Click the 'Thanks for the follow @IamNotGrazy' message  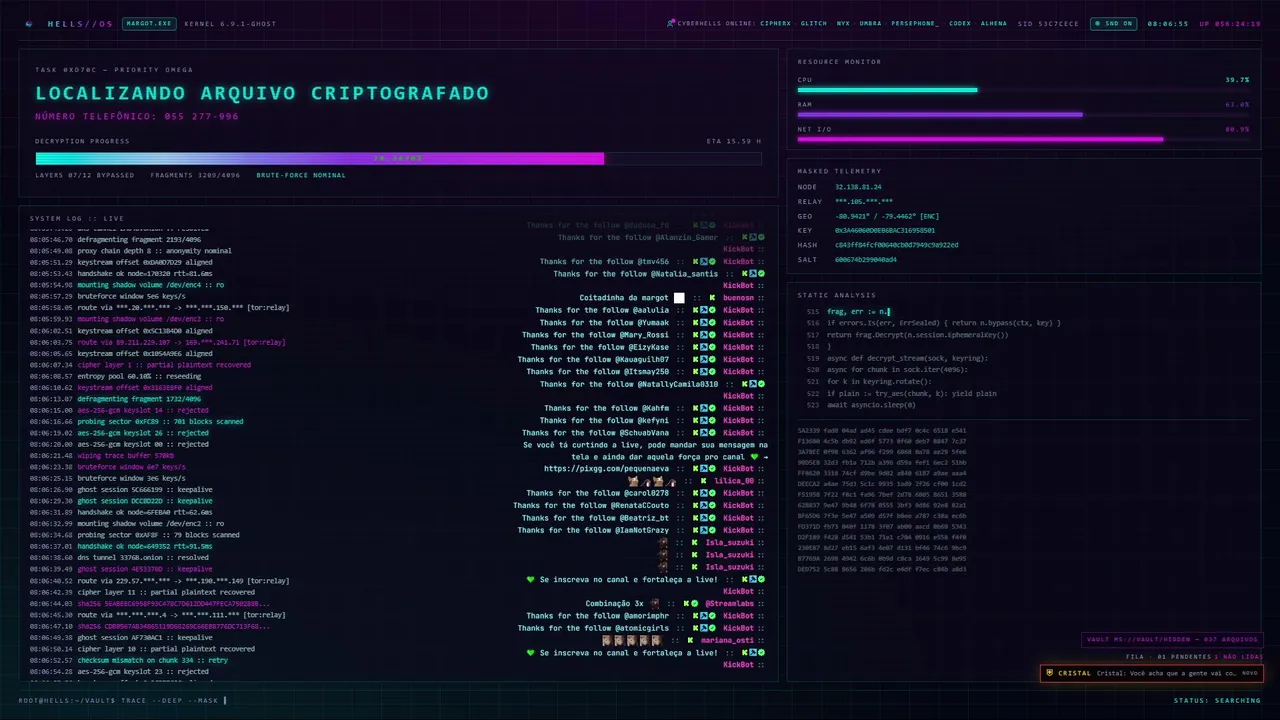click(593, 530)
